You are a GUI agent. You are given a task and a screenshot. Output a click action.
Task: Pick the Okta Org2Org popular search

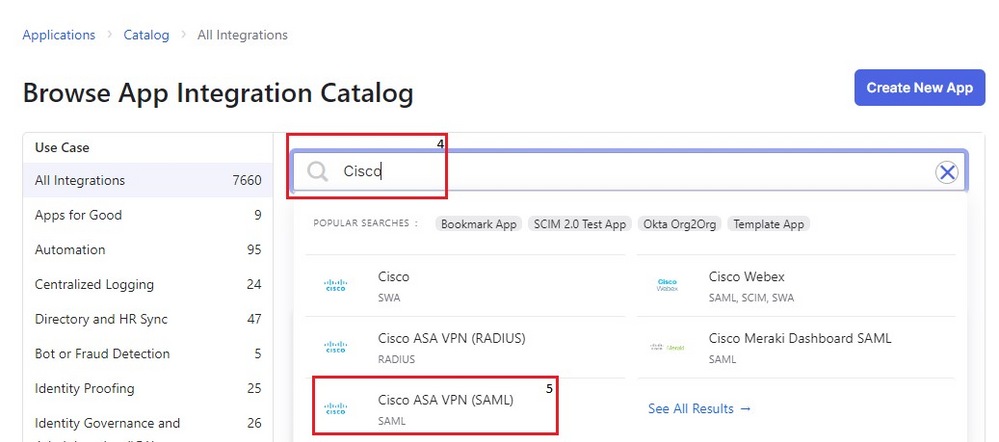(x=678, y=224)
